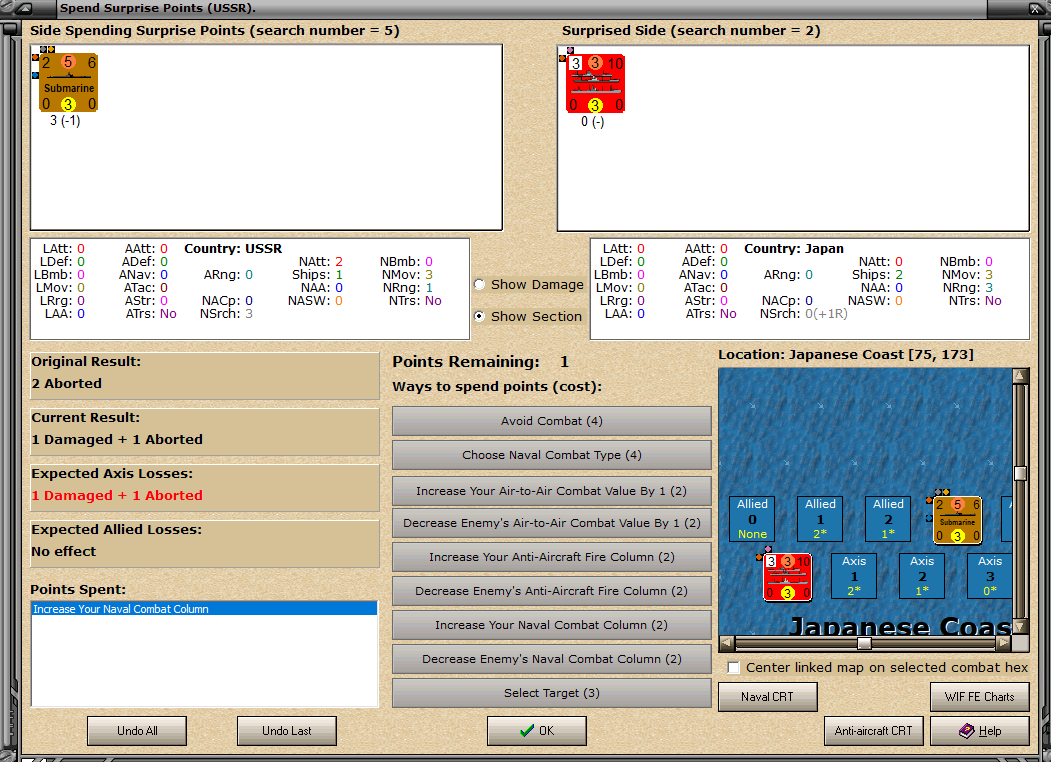Click the 'Original Result: 2 Aborted' panel
The width and height of the screenshot is (1051, 762).
tap(204, 375)
